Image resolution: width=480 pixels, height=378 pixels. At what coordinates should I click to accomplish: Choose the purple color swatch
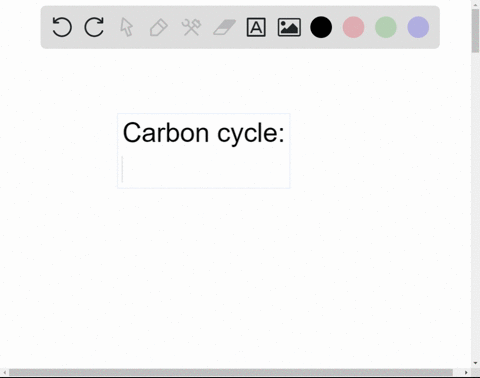tap(418, 27)
